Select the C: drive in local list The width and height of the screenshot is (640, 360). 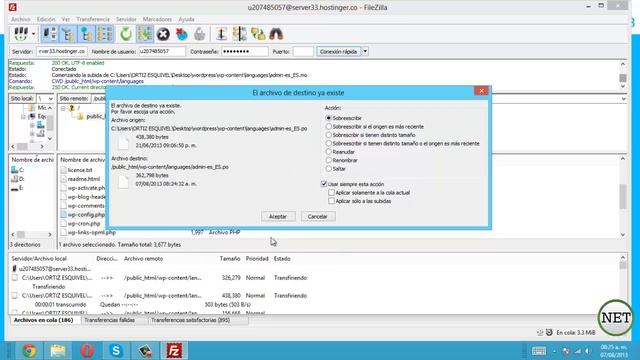18,170
